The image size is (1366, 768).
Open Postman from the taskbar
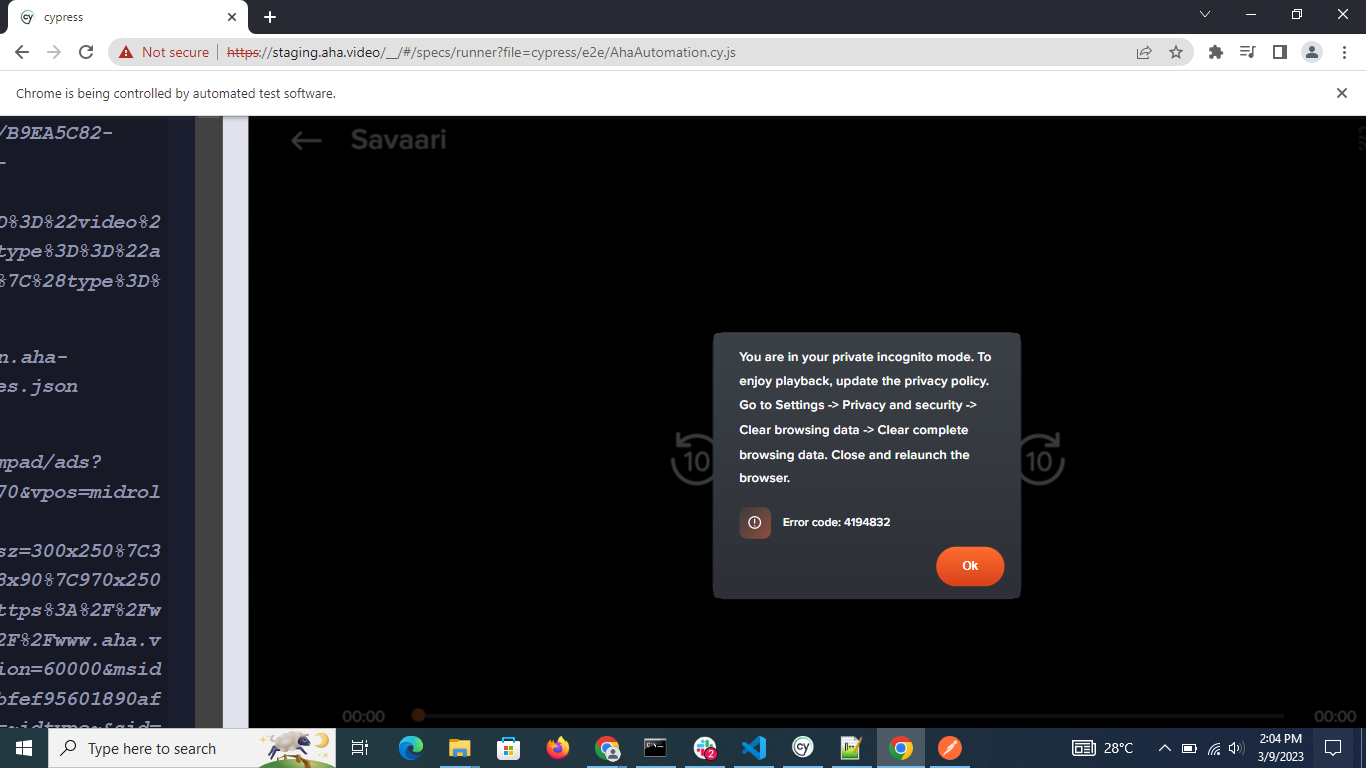[x=950, y=748]
